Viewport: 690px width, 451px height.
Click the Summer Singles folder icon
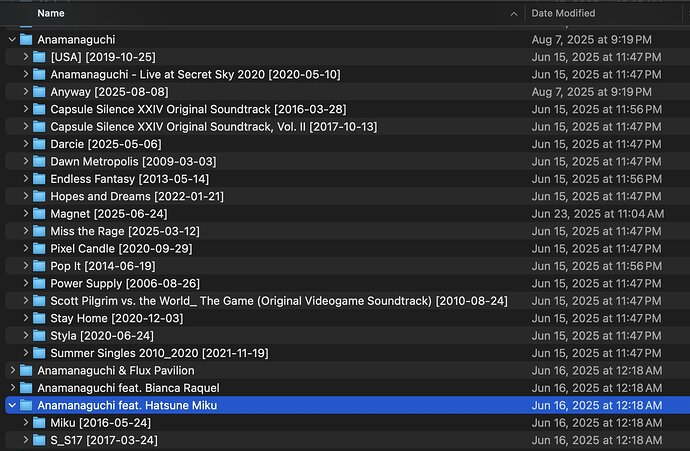pyautogui.click(x=39, y=353)
